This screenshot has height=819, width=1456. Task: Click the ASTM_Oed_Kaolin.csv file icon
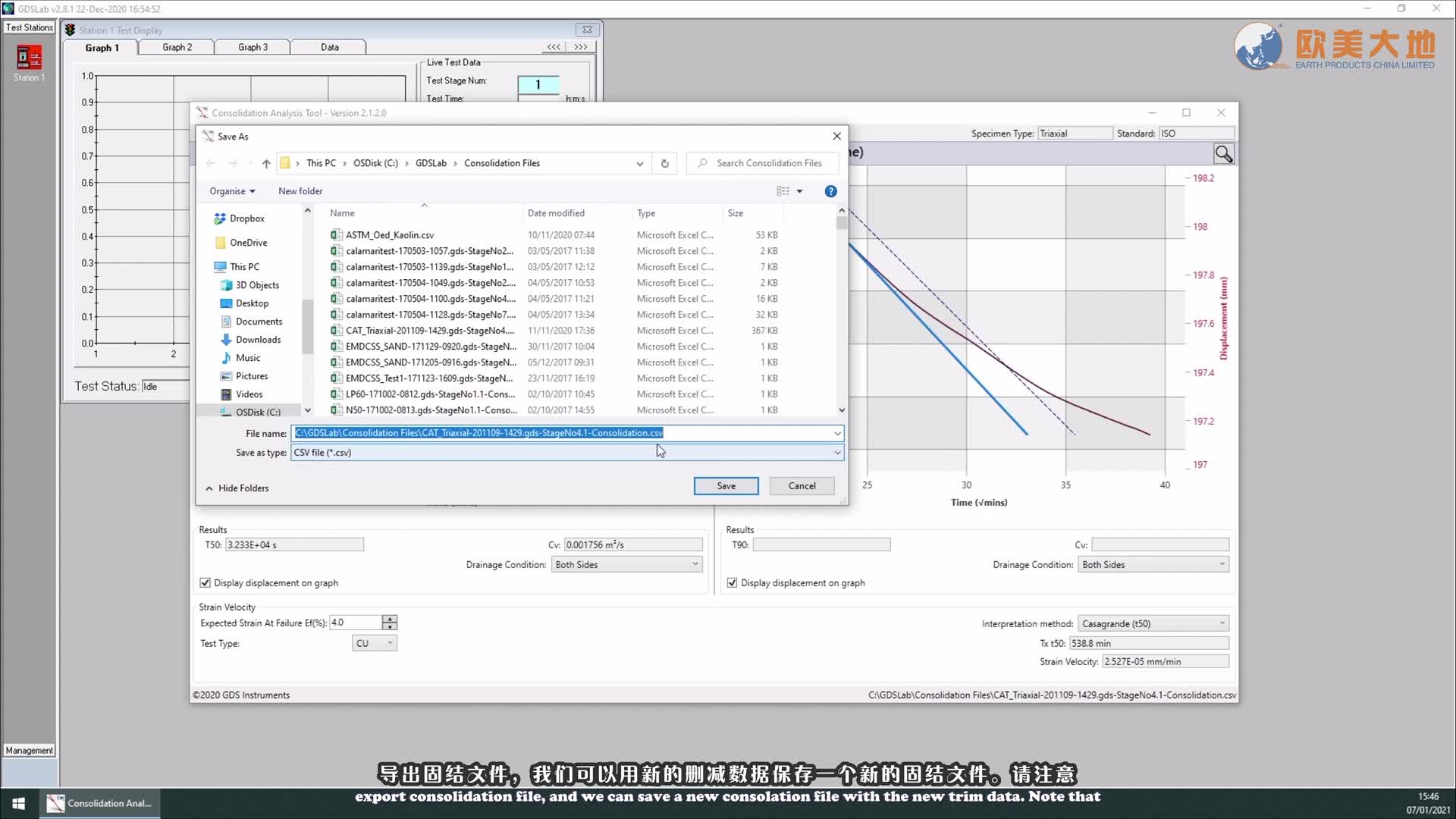pos(336,235)
